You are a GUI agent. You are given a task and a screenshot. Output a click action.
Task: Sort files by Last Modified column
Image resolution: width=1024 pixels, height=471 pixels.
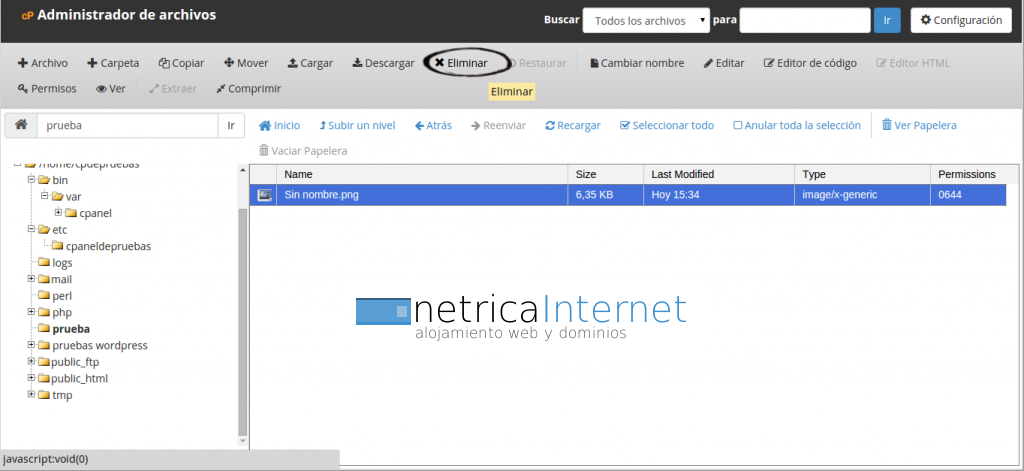pos(682,174)
